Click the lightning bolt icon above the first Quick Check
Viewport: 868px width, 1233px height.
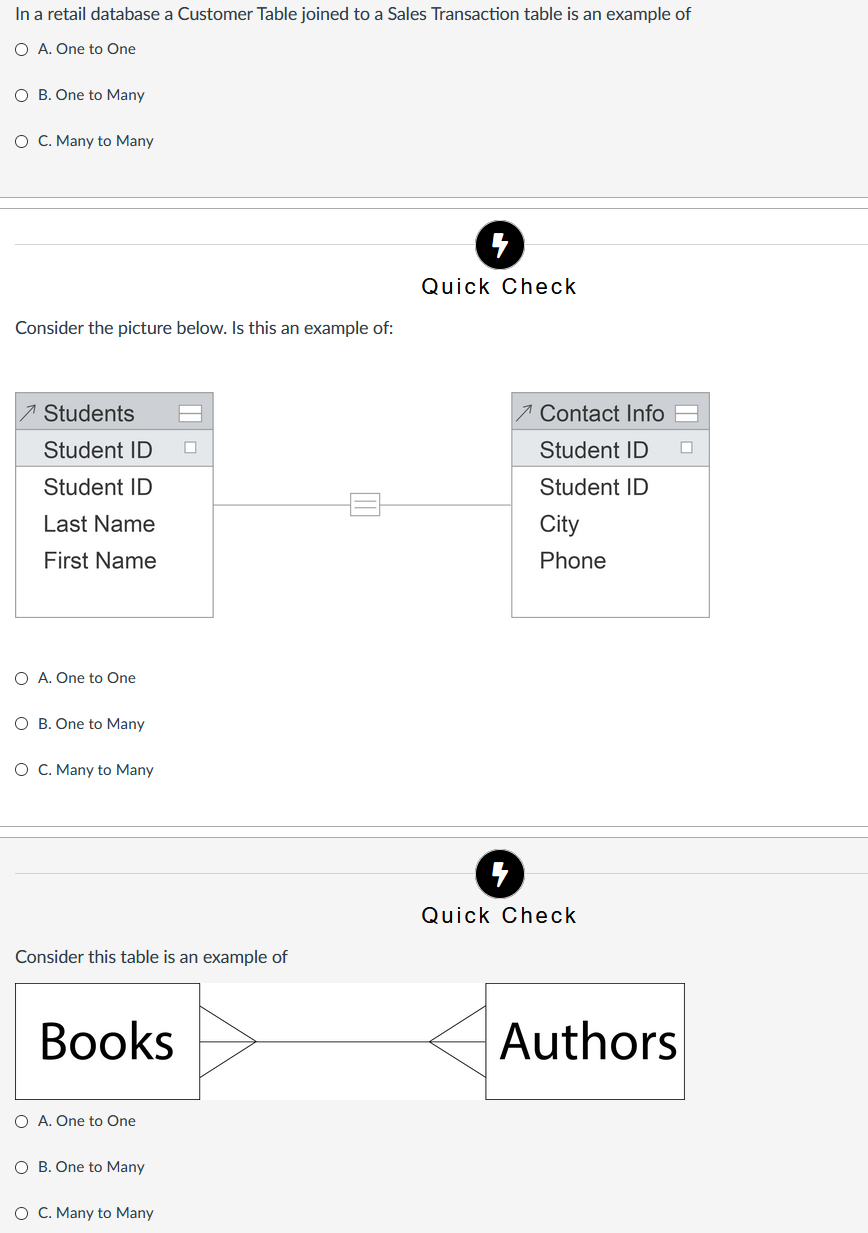499,245
